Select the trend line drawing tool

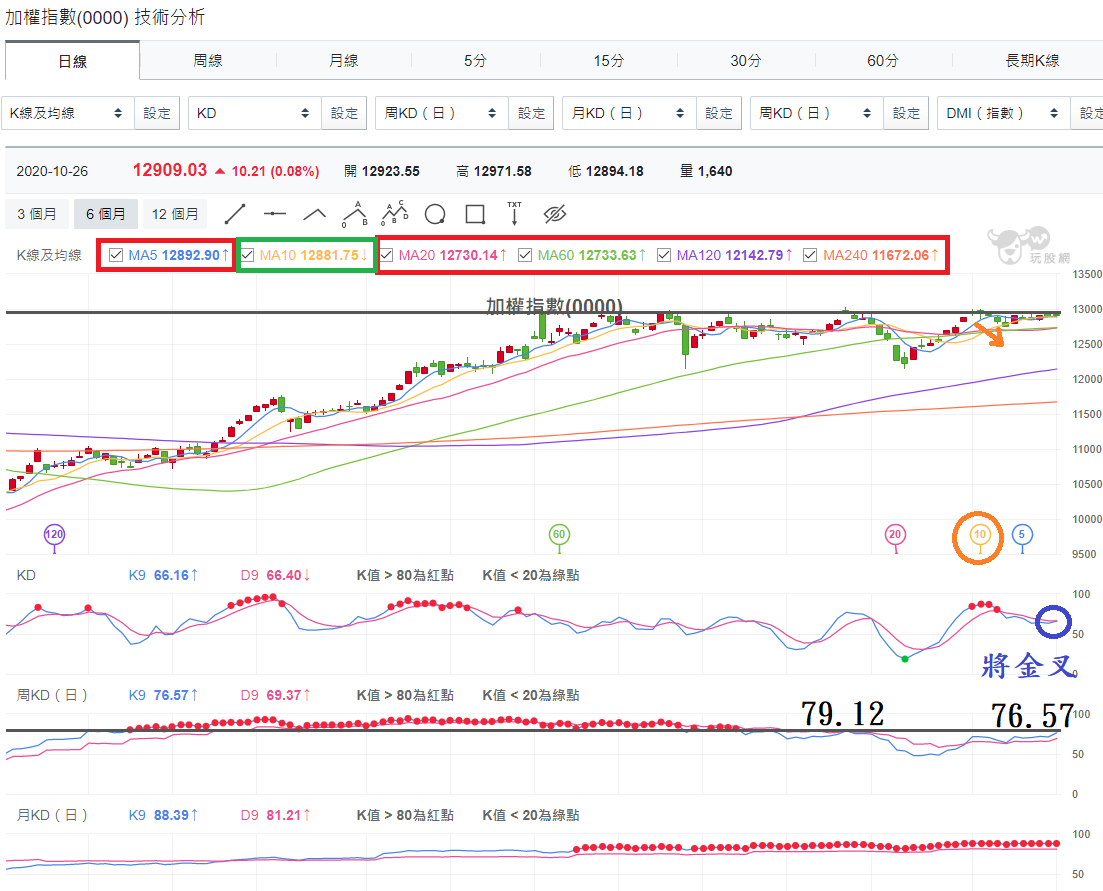pyautogui.click(x=234, y=214)
